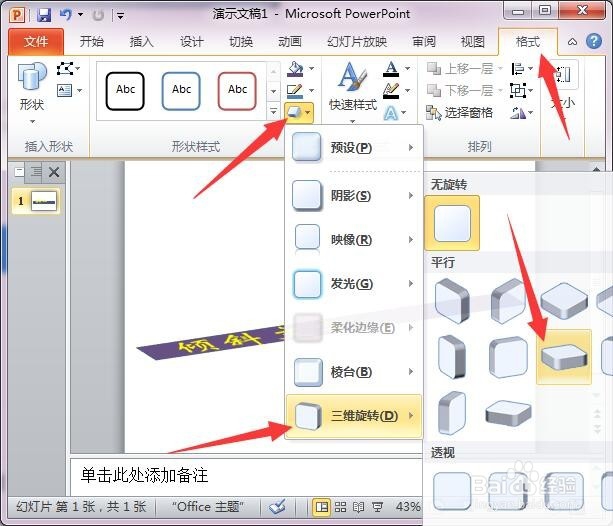Open the 阴影(S) shadow submenu
The image size is (613, 526).
coord(354,196)
